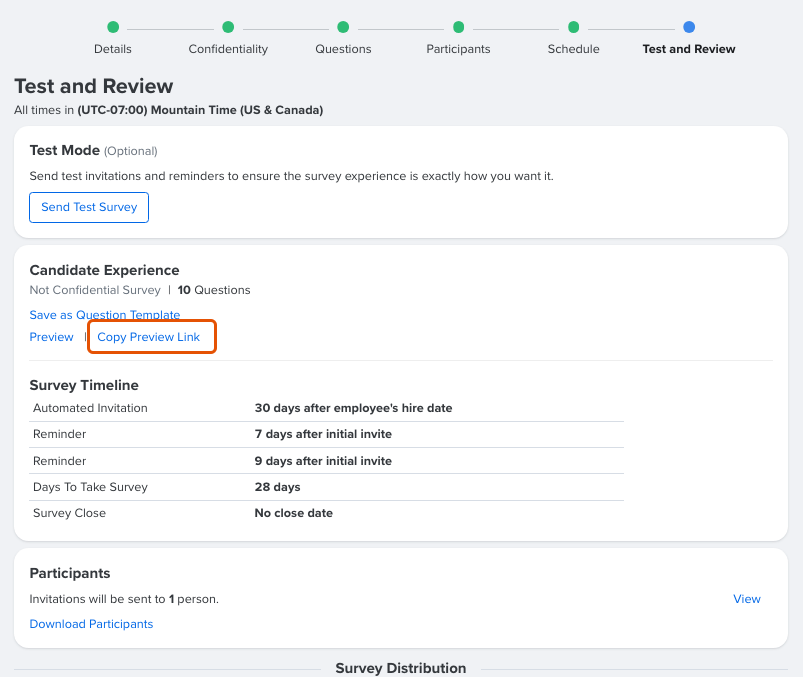Select the Reminder row showing 7 days
Image resolution: width=803 pixels, height=677 pixels.
click(300, 434)
